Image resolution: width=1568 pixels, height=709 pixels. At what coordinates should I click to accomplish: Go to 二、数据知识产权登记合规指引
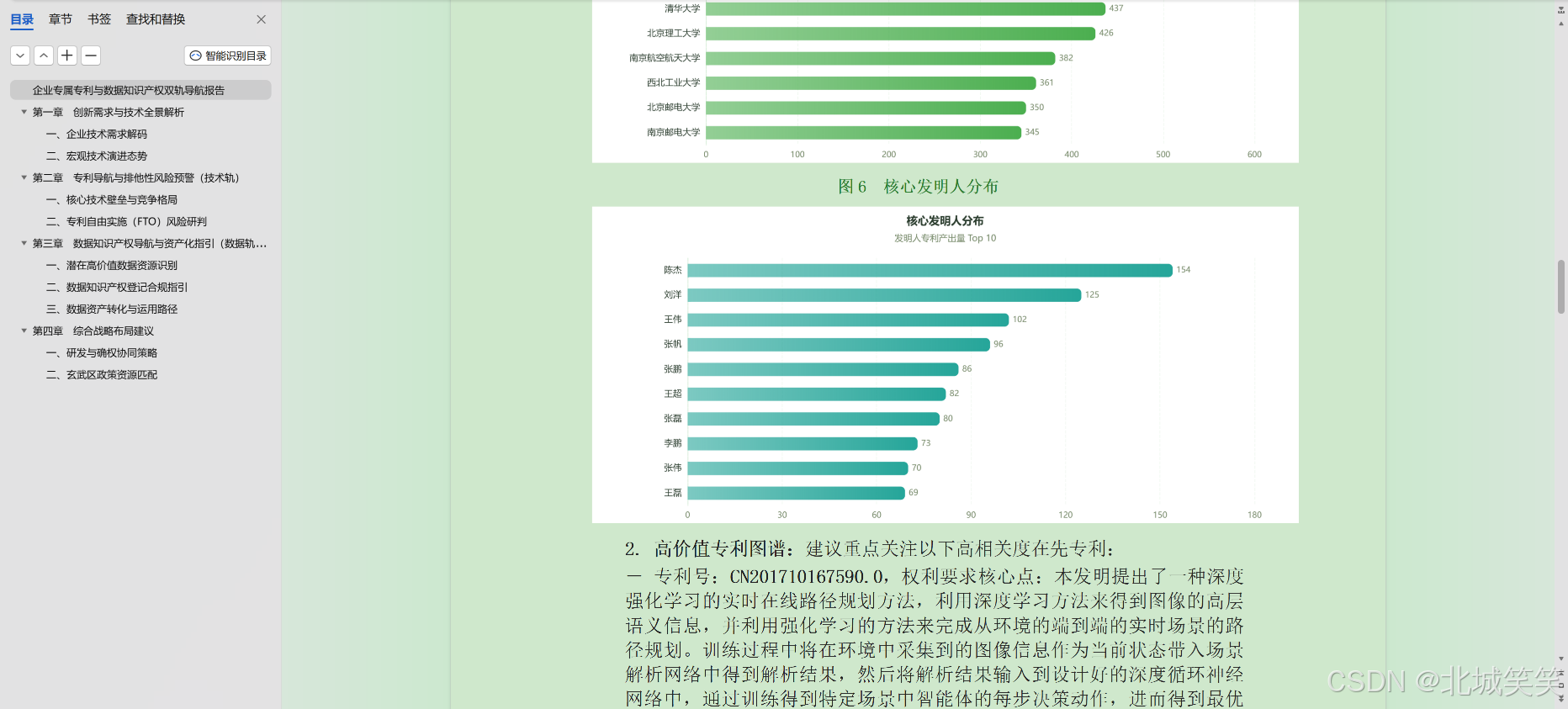117,287
